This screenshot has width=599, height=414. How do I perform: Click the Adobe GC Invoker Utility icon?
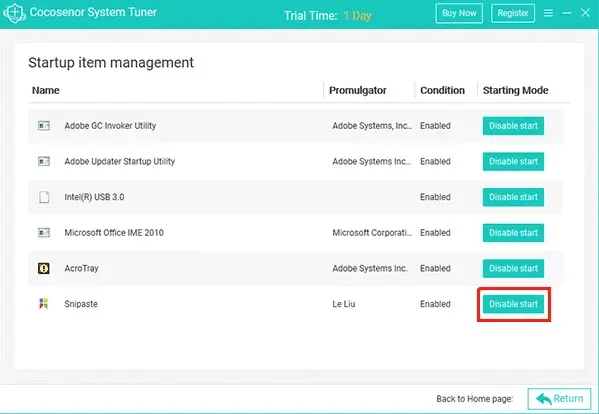click(44, 126)
